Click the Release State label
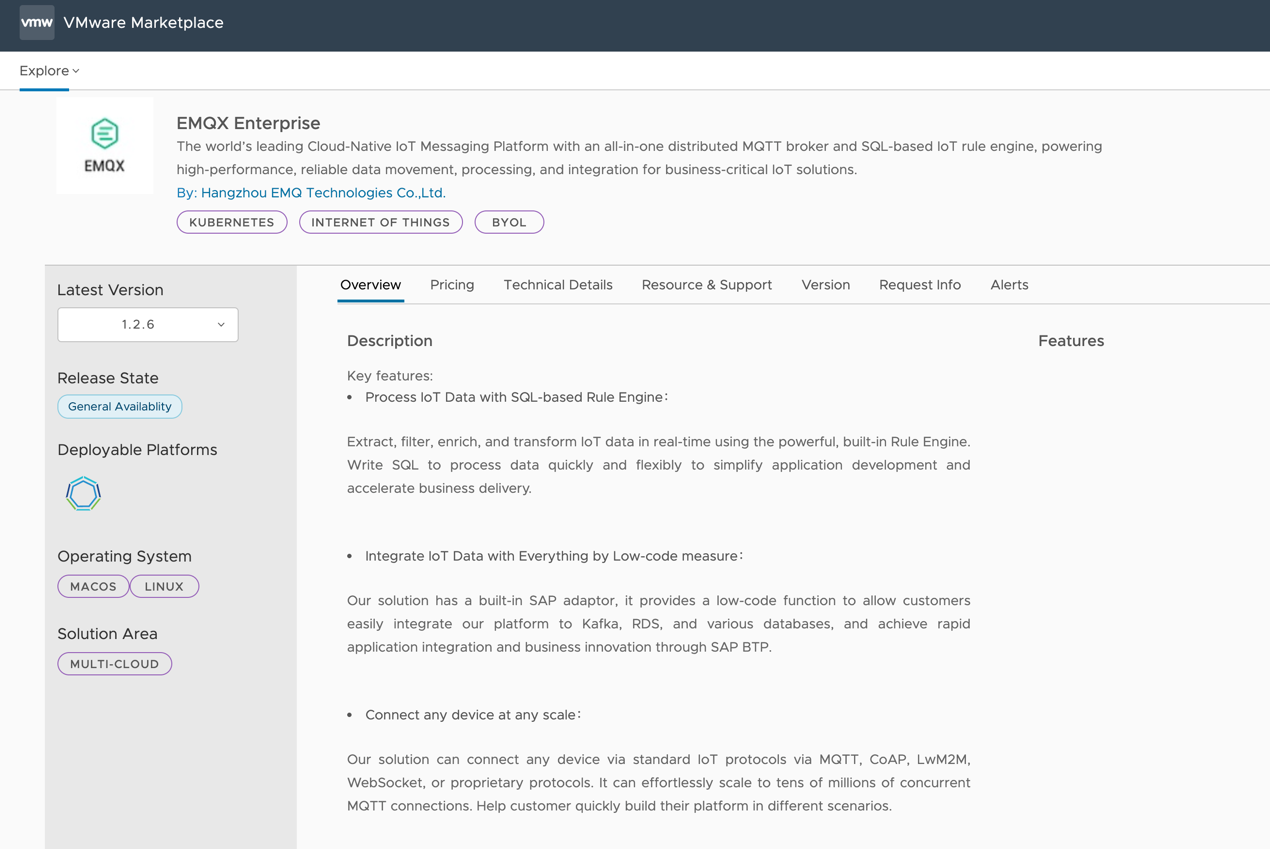The image size is (1270, 849). 108,378
